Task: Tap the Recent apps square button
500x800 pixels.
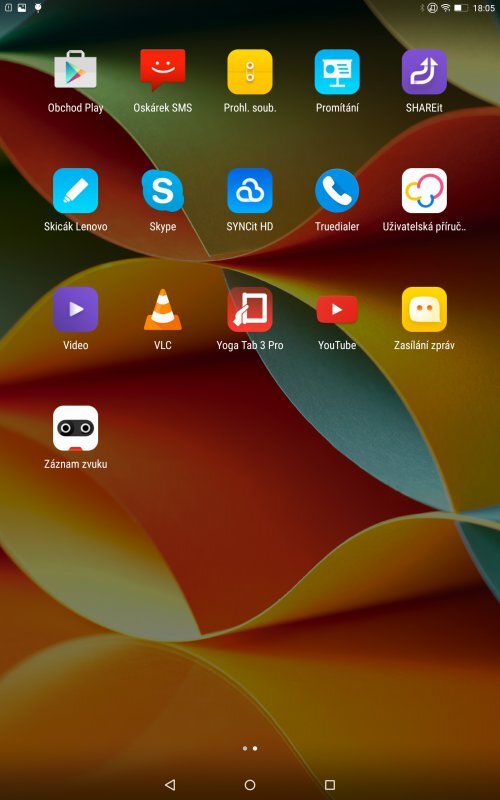Action: pyautogui.click(x=330, y=784)
